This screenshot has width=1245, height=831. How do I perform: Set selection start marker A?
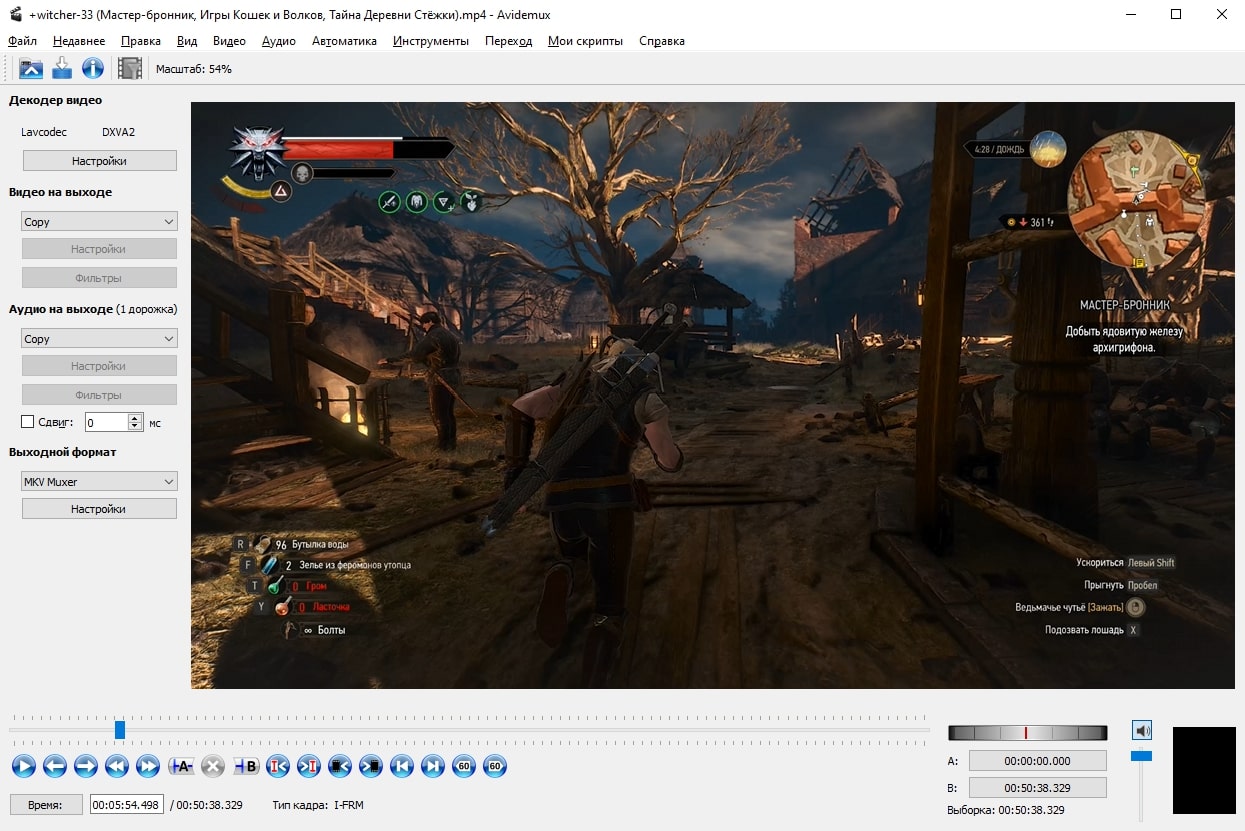pyautogui.click(x=181, y=766)
